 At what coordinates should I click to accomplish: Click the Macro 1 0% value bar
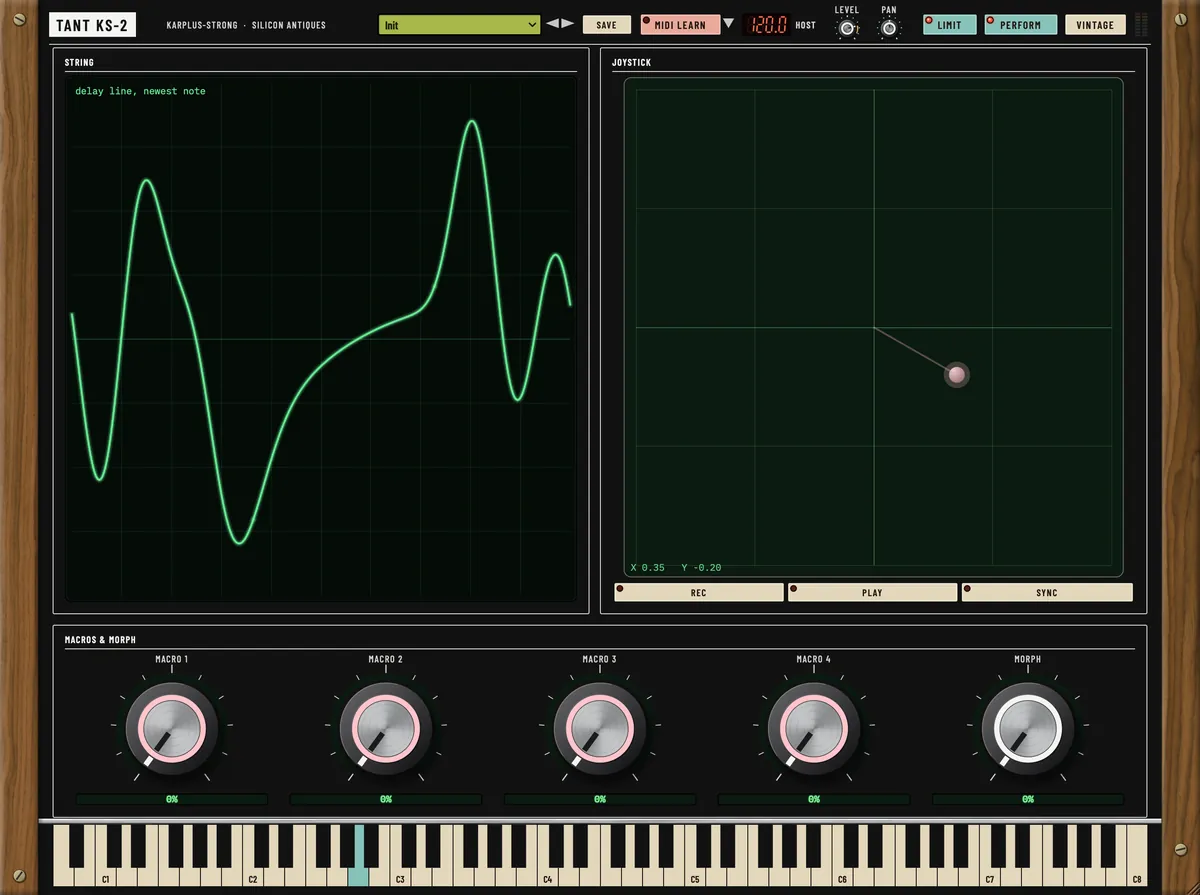[x=172, y=800]
